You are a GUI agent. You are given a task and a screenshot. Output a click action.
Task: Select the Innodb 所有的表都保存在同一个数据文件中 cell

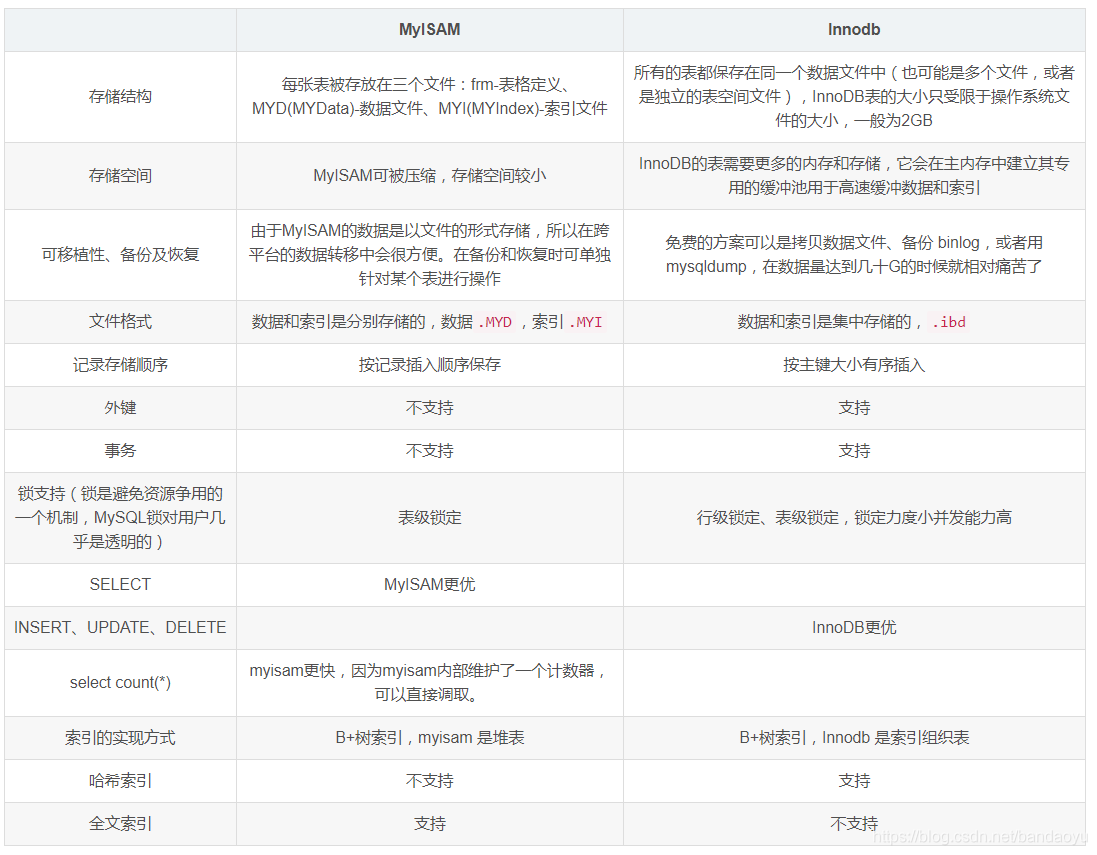click(x=854, y=97)
